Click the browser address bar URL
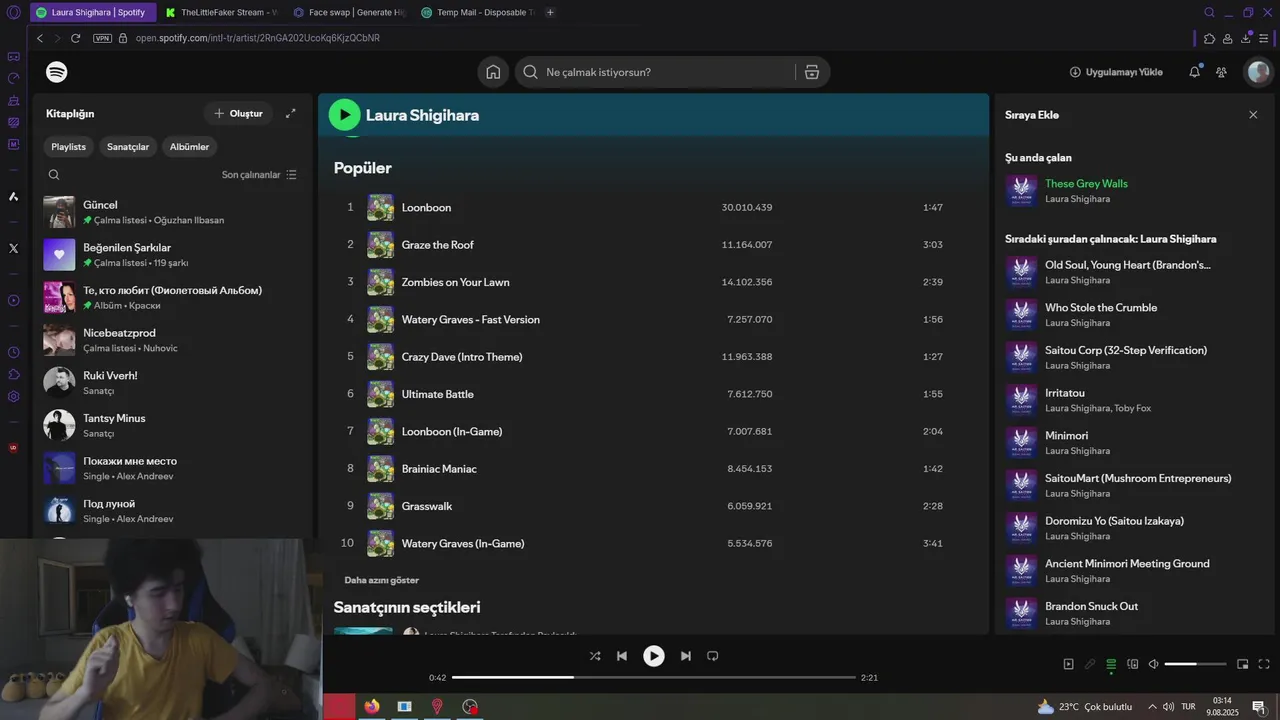 [x=258, y=38]
